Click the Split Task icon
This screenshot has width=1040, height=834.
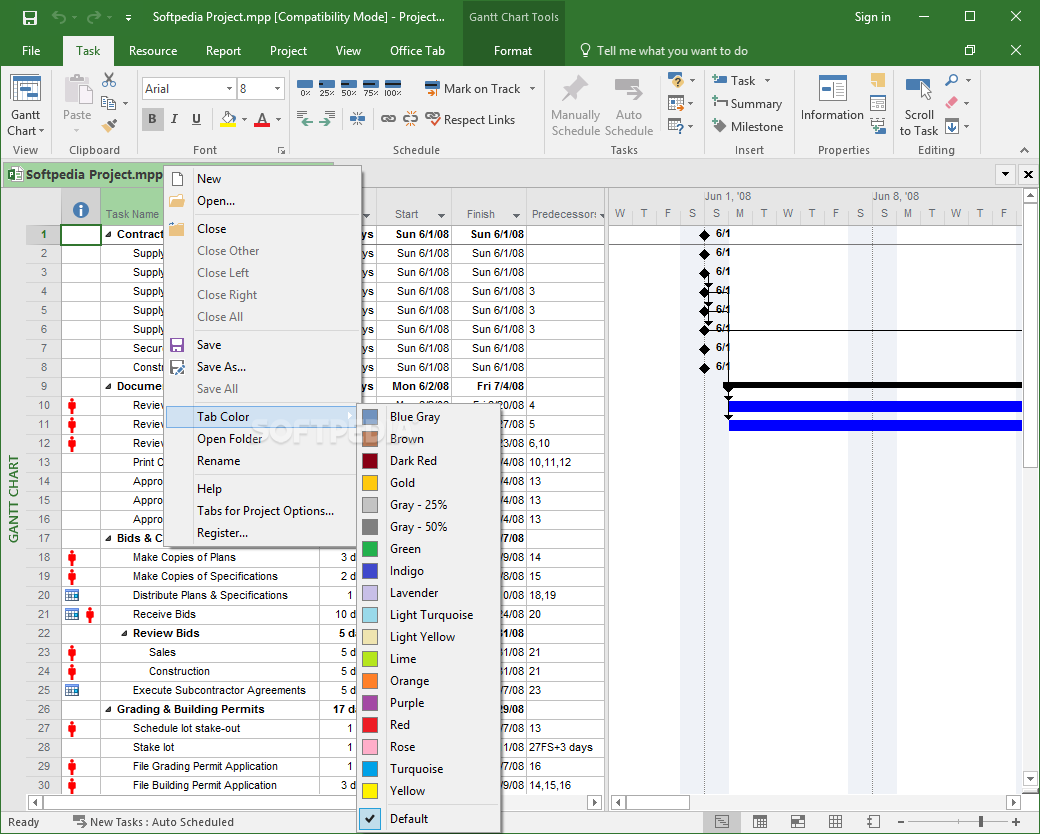click(358, 119)
